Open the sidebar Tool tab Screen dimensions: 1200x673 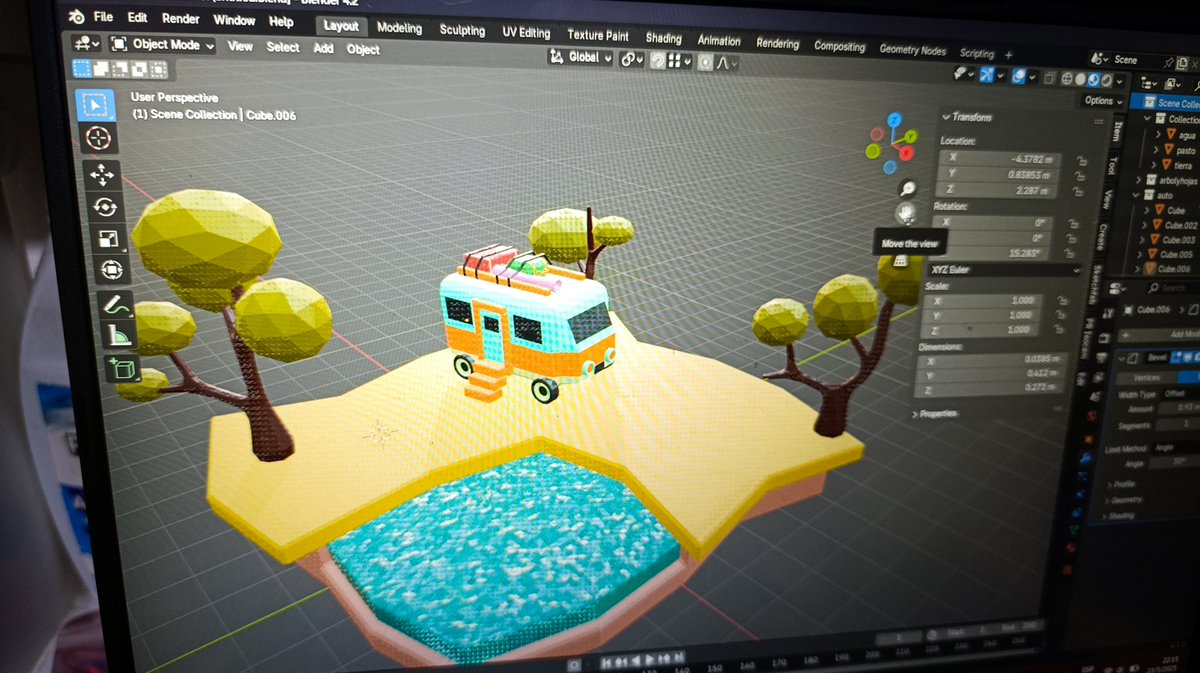[1111, 166]
